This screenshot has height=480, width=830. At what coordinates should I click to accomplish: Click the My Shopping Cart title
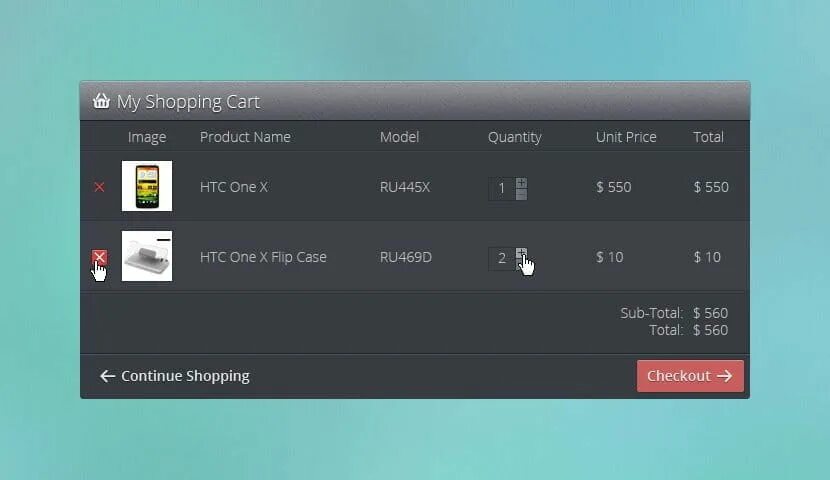pos(188,102)
